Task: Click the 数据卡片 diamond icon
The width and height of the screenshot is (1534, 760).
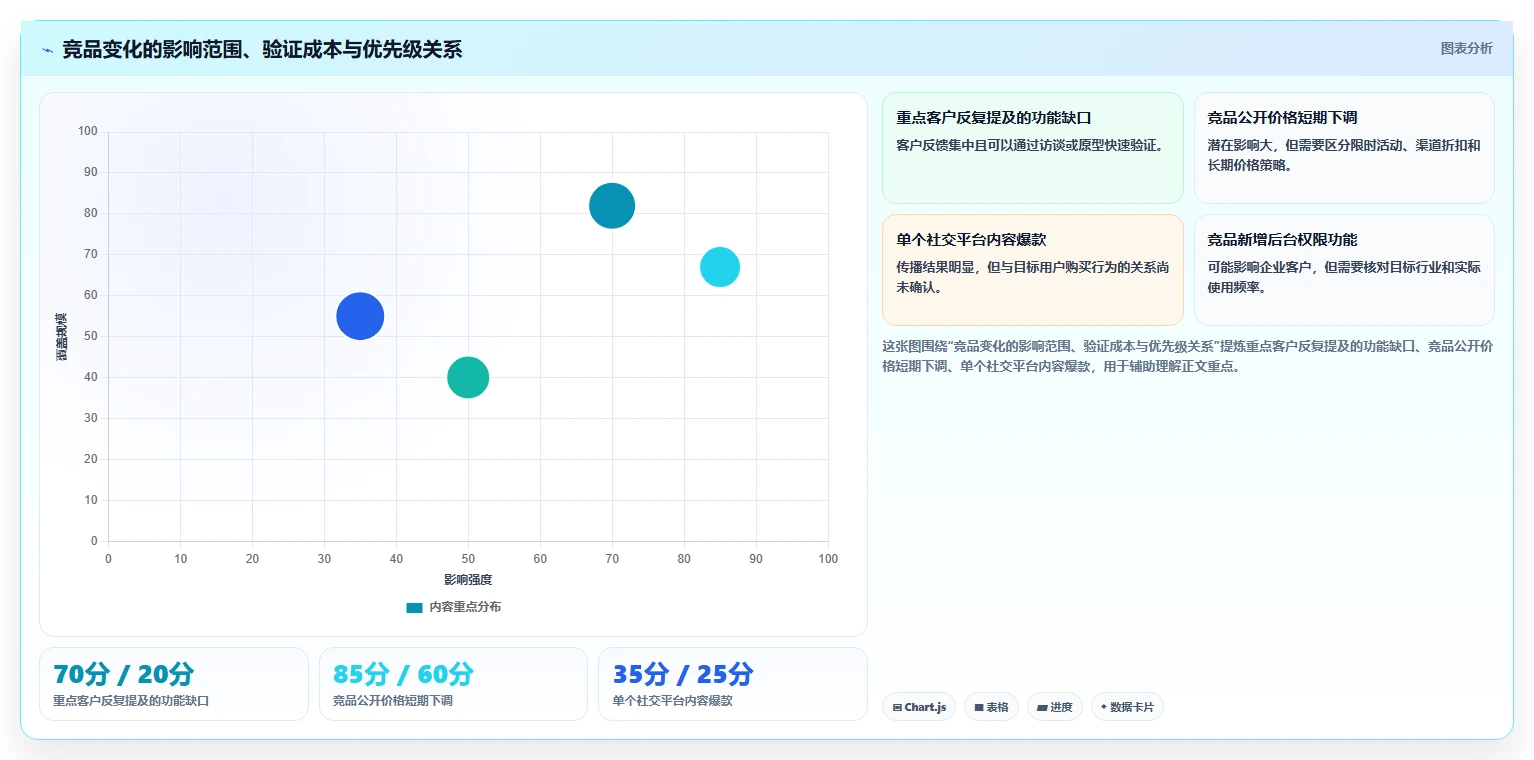Action: [1104, 707]
